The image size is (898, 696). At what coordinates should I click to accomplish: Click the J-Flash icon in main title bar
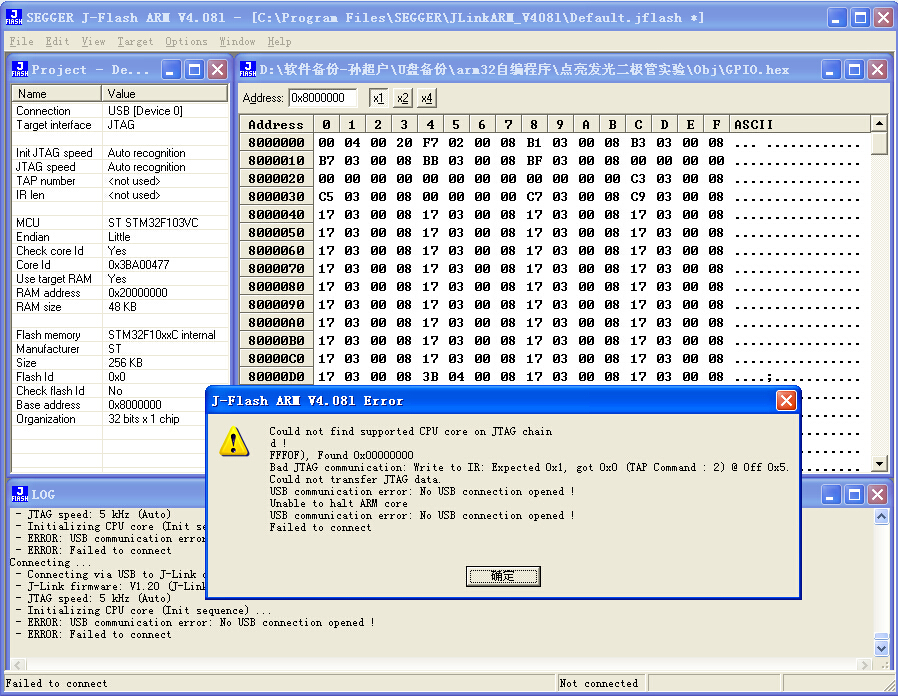[14, 17]
